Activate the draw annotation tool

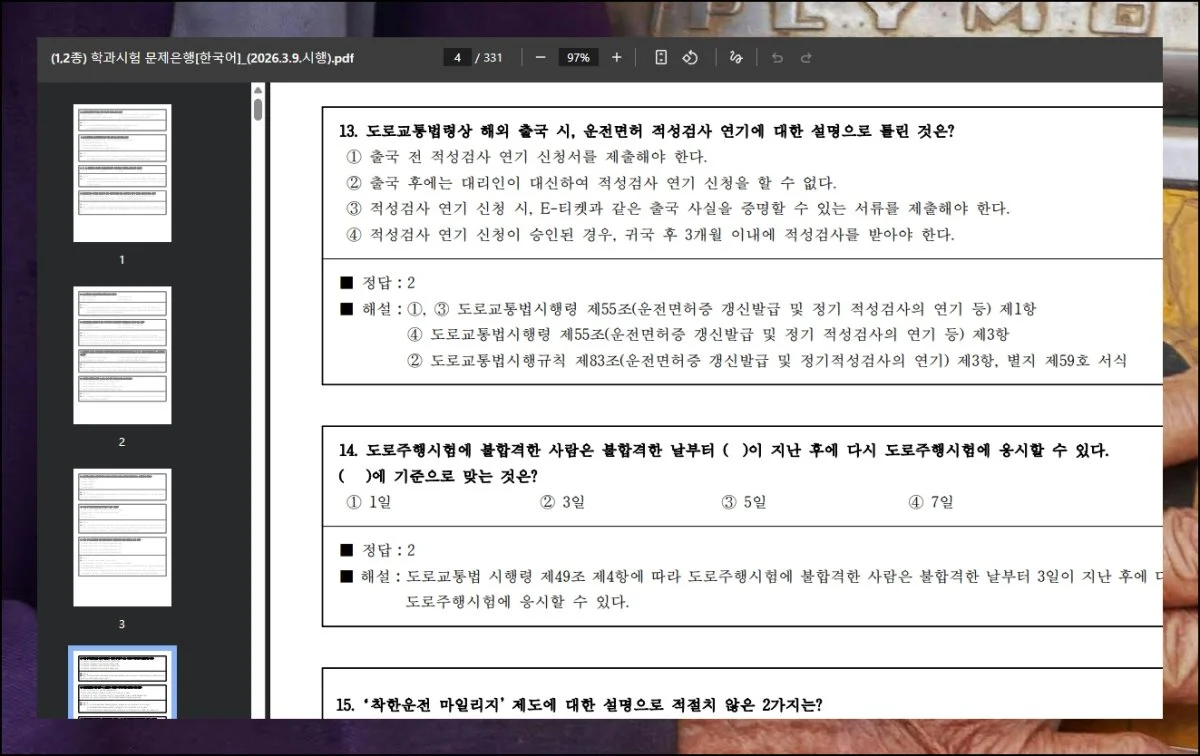pyautogui.click(x=736, y=58)
